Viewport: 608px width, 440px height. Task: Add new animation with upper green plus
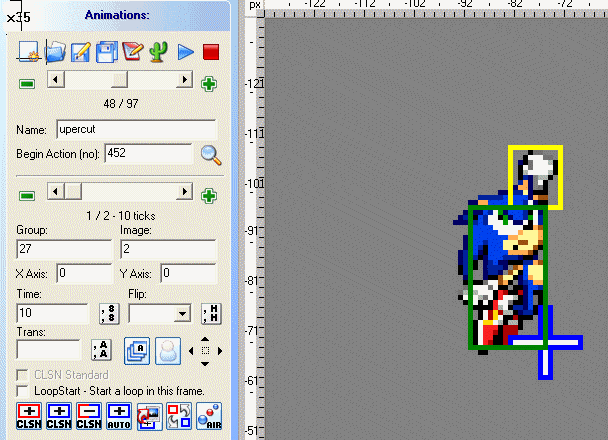pos(209,84)
